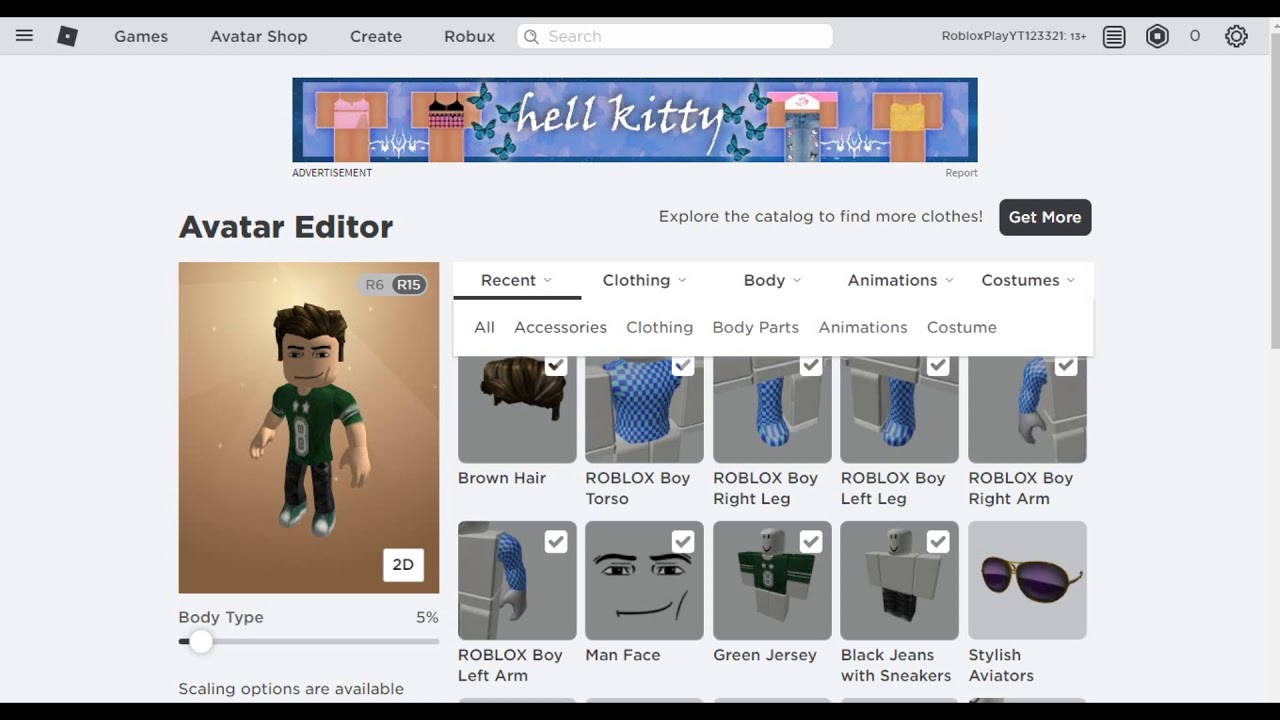Click the Body Type 5% value

(427, 617)
